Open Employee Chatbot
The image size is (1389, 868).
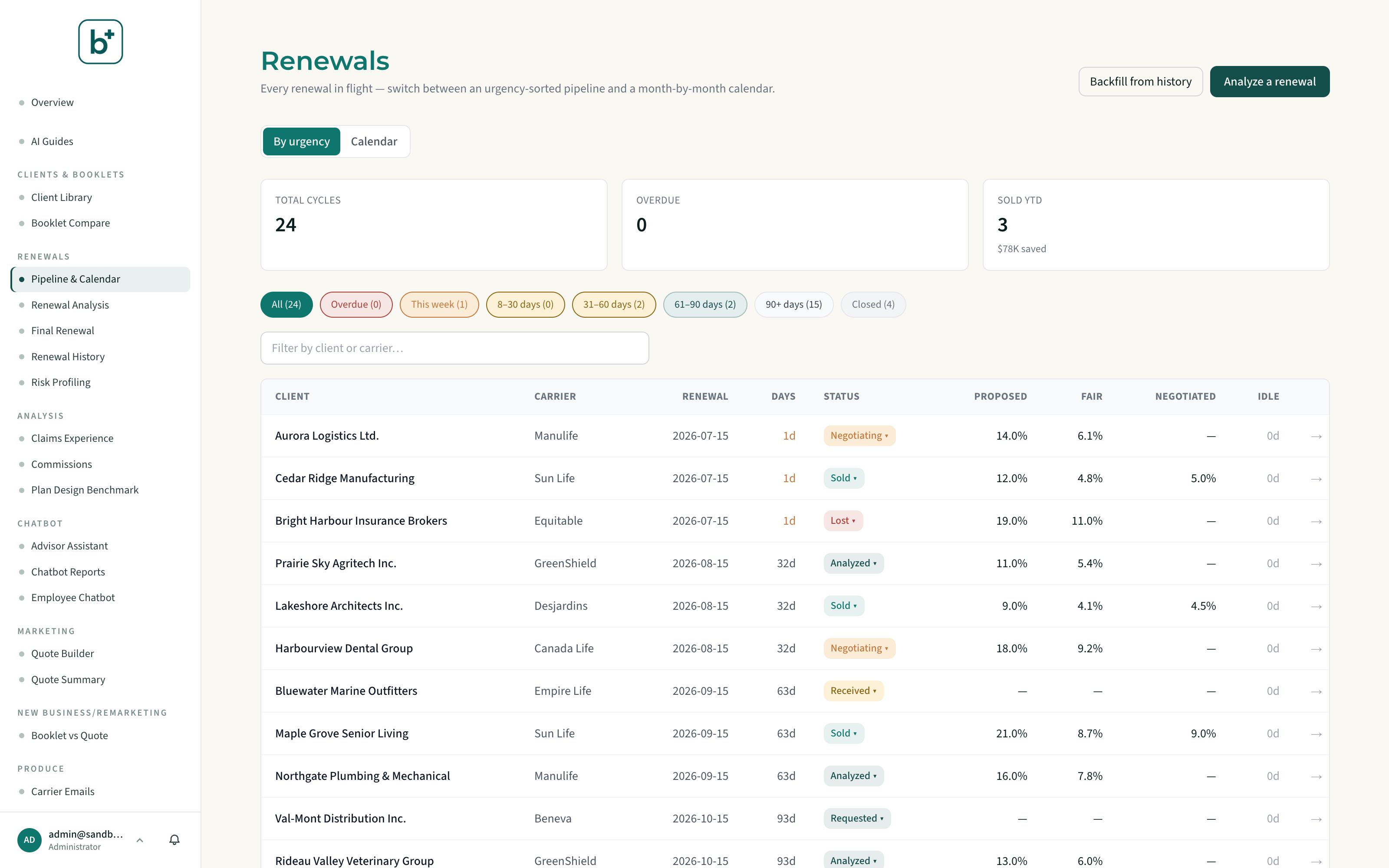coord(73,598)
